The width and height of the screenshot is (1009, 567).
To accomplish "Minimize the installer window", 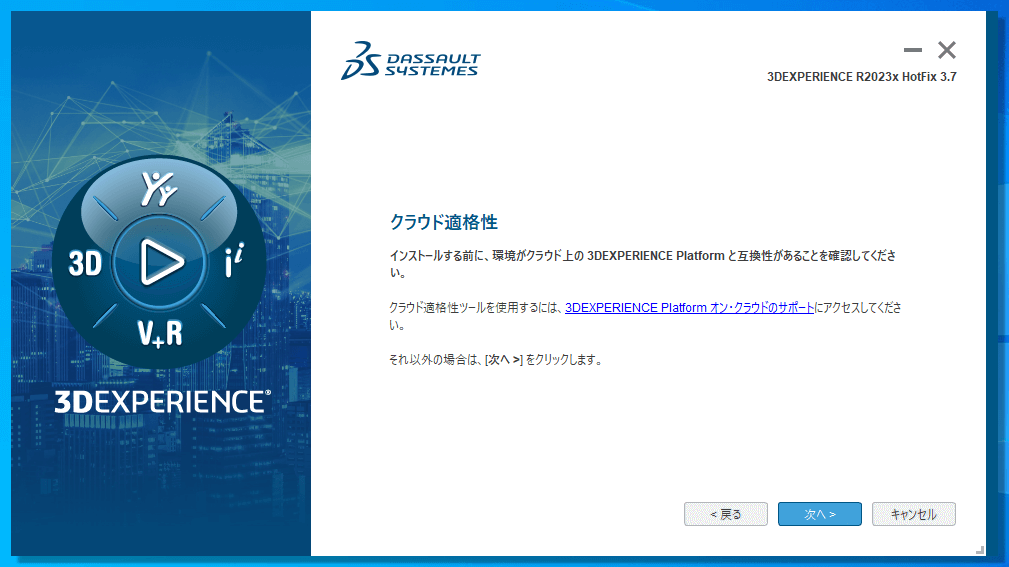I will (x=912, y=50).
